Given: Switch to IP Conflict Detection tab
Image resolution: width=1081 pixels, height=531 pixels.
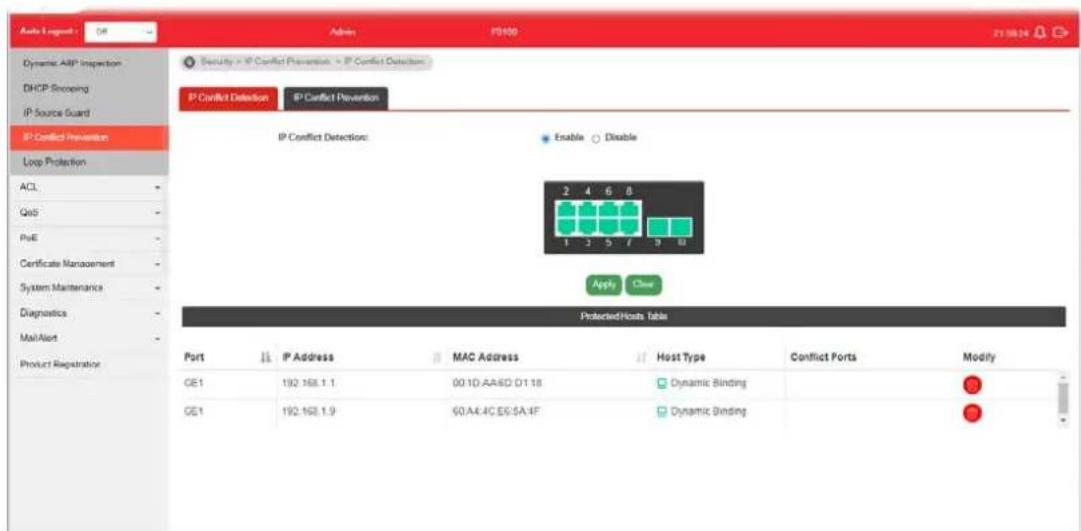Looking at the screenshot, I should coord(228,99).
